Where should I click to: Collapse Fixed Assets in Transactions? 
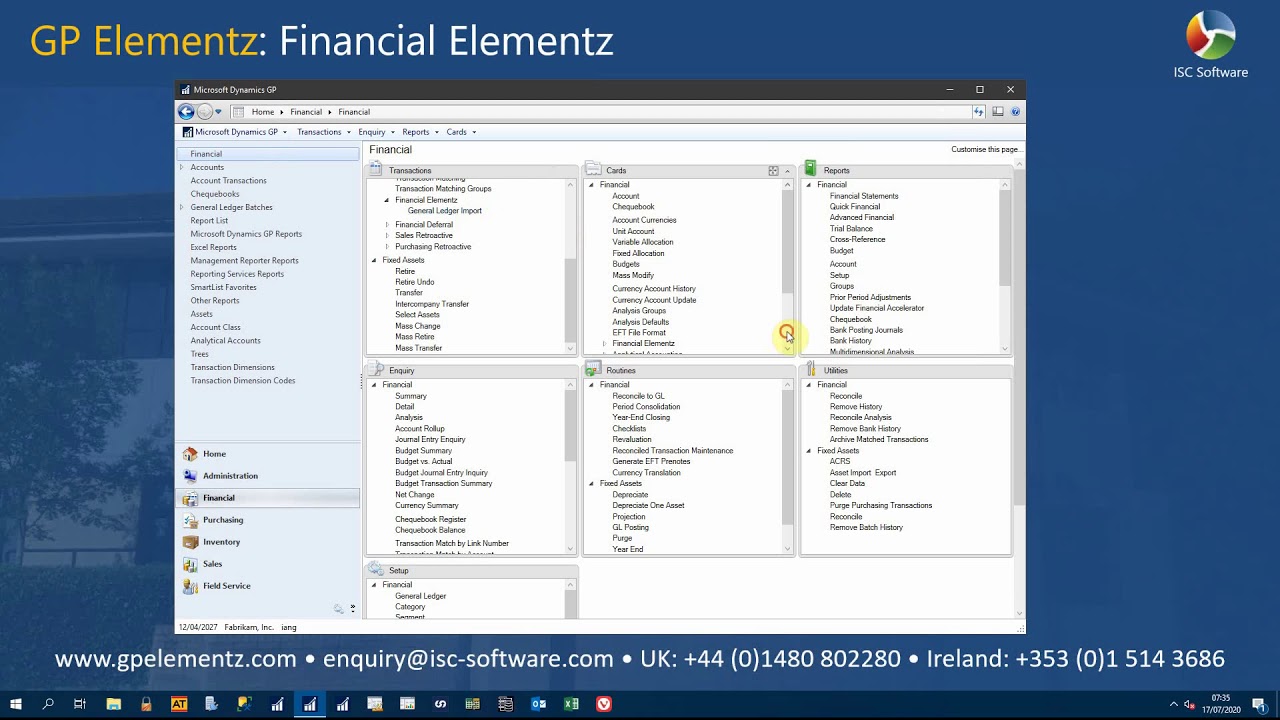pyautogui.click(x=374, y=260)
